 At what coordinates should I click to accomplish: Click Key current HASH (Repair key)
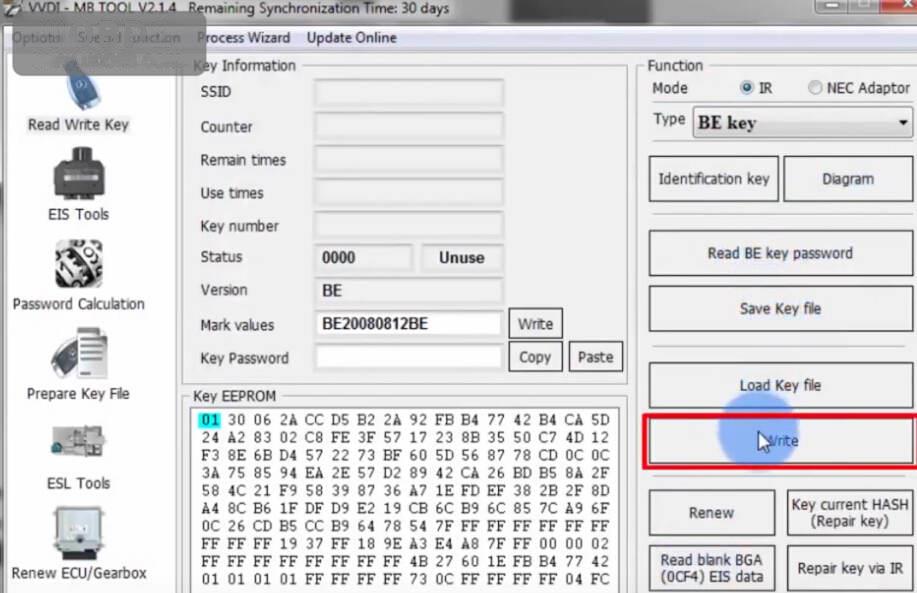tap(850, 513)
